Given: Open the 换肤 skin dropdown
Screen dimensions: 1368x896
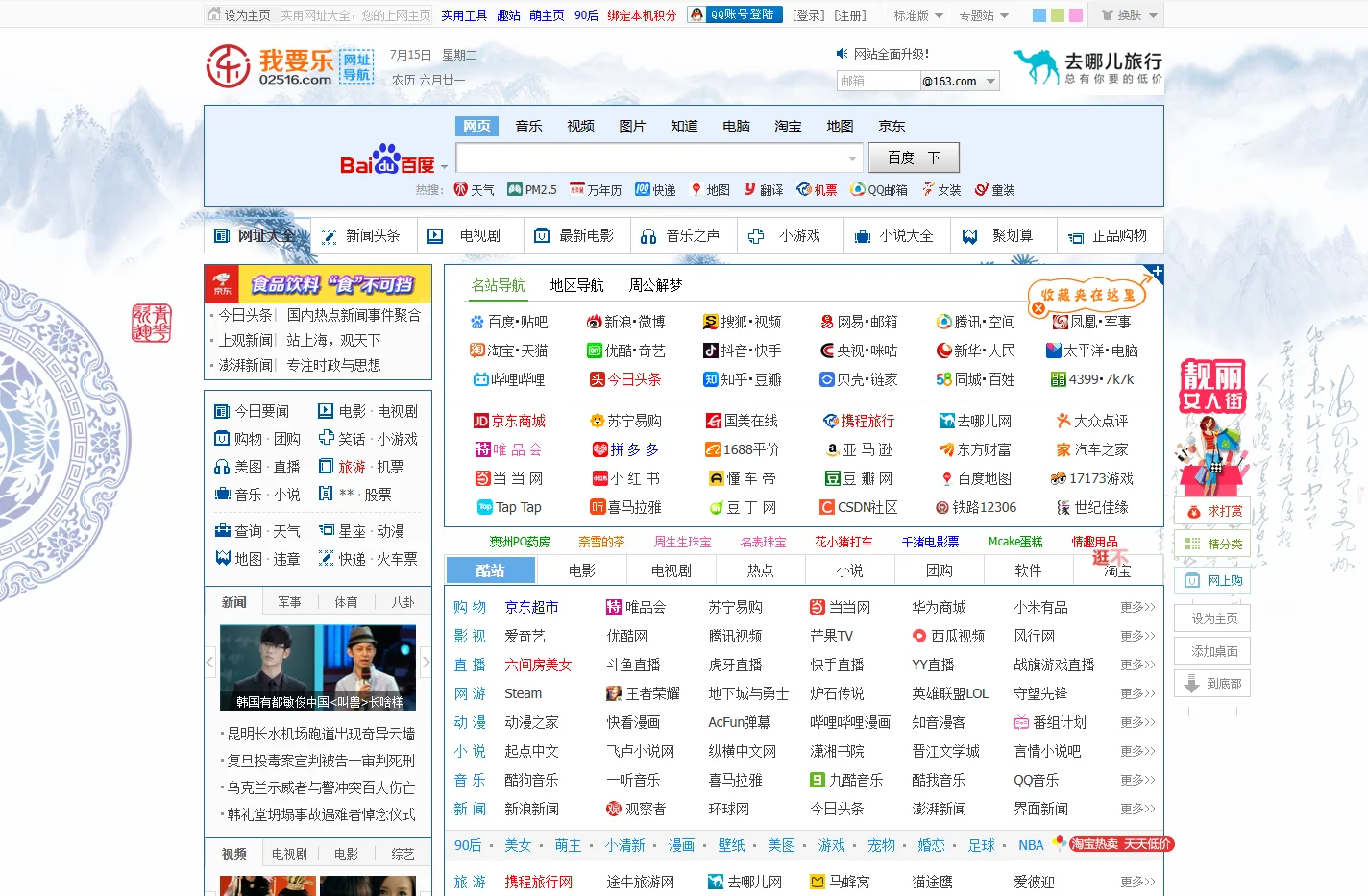Looking at the screenshot, I should pyautogui.click(x=1129, y=15).
